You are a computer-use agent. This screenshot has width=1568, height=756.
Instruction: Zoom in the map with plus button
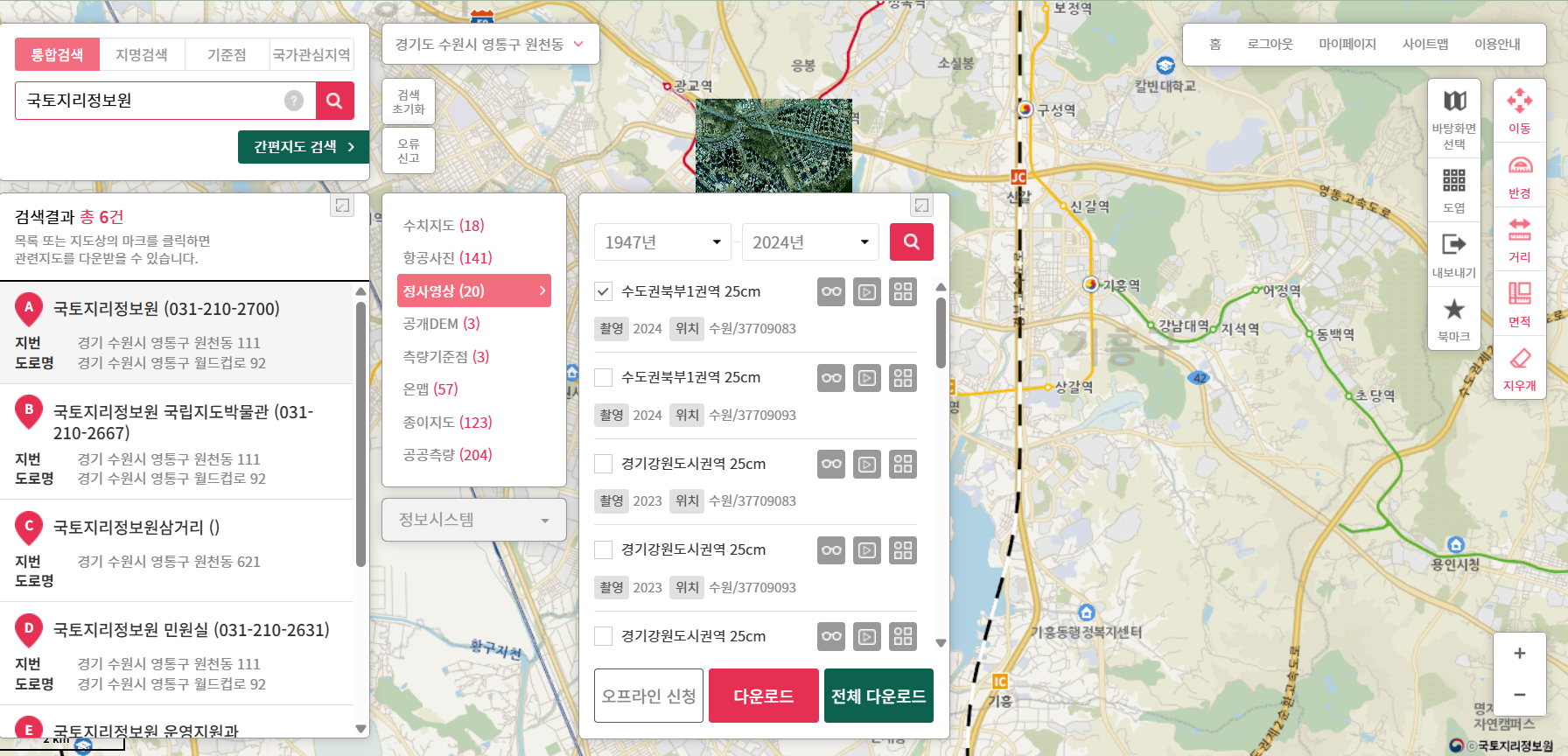pyautogui.click(x=1520, y=654)
